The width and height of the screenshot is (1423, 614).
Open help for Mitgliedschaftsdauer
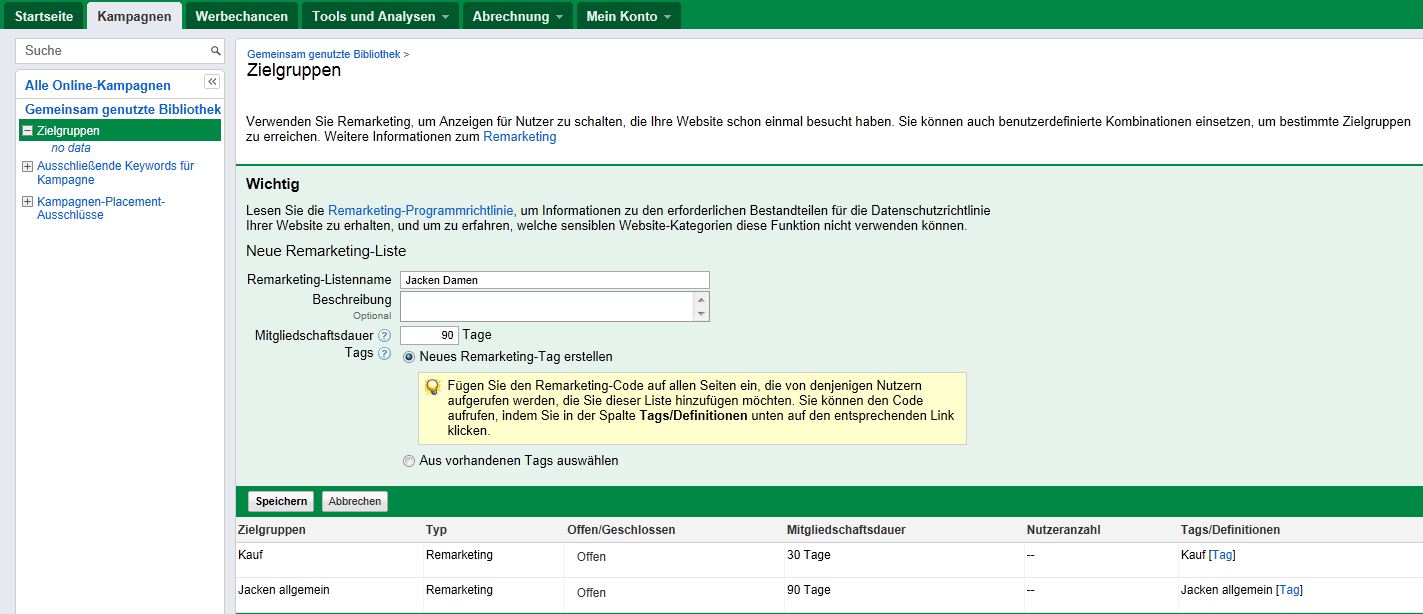(384, 336)
